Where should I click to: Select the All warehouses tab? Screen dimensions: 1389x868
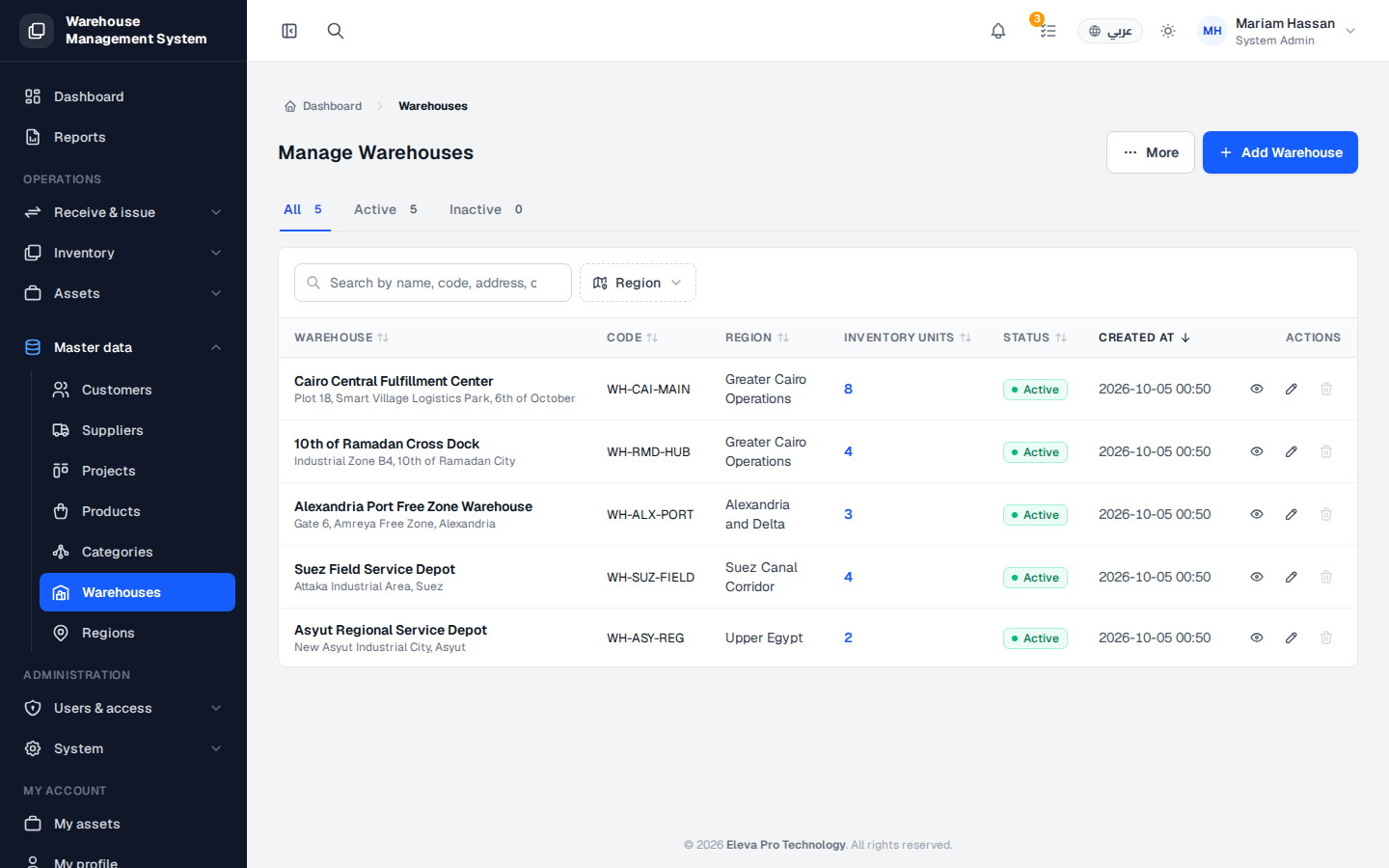tap(304, 209)
